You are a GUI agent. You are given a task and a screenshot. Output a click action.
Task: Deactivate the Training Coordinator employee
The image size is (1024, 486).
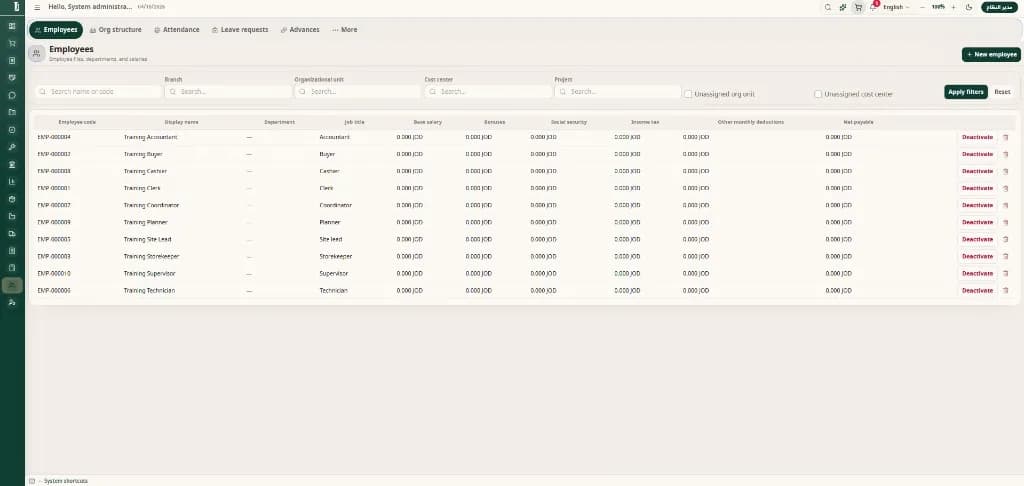coord(977,205)
